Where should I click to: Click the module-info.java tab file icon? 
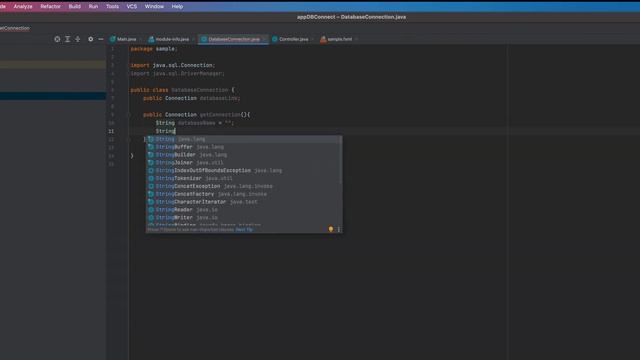pyautogui.click(x=151, y=39)
